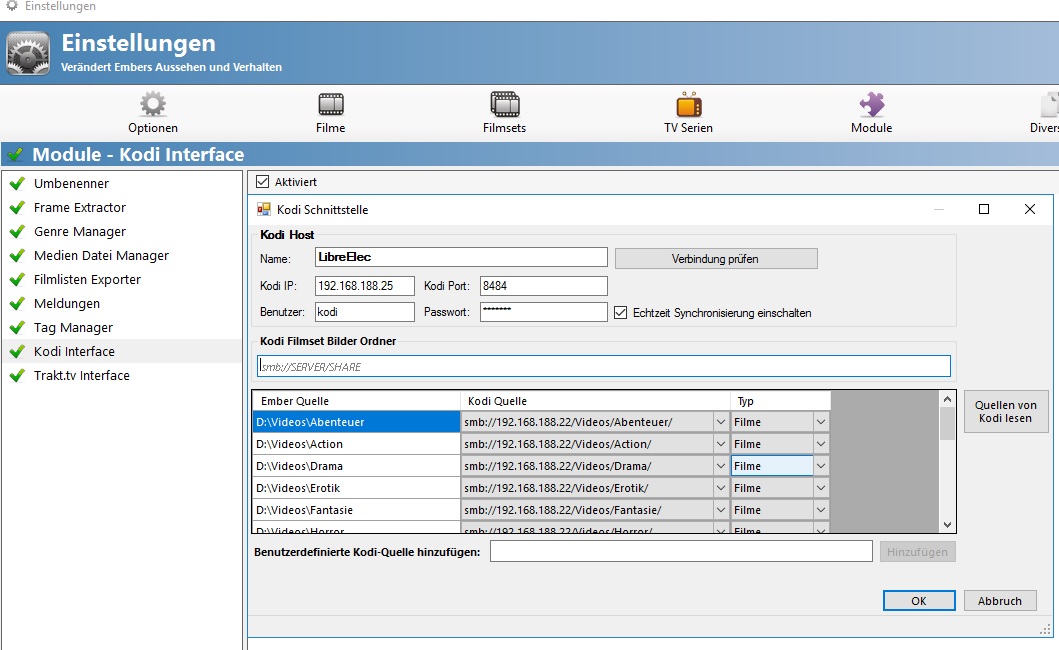
Task: Cancel dialog with Abbruch button
Action: [x=1000, y=601]
